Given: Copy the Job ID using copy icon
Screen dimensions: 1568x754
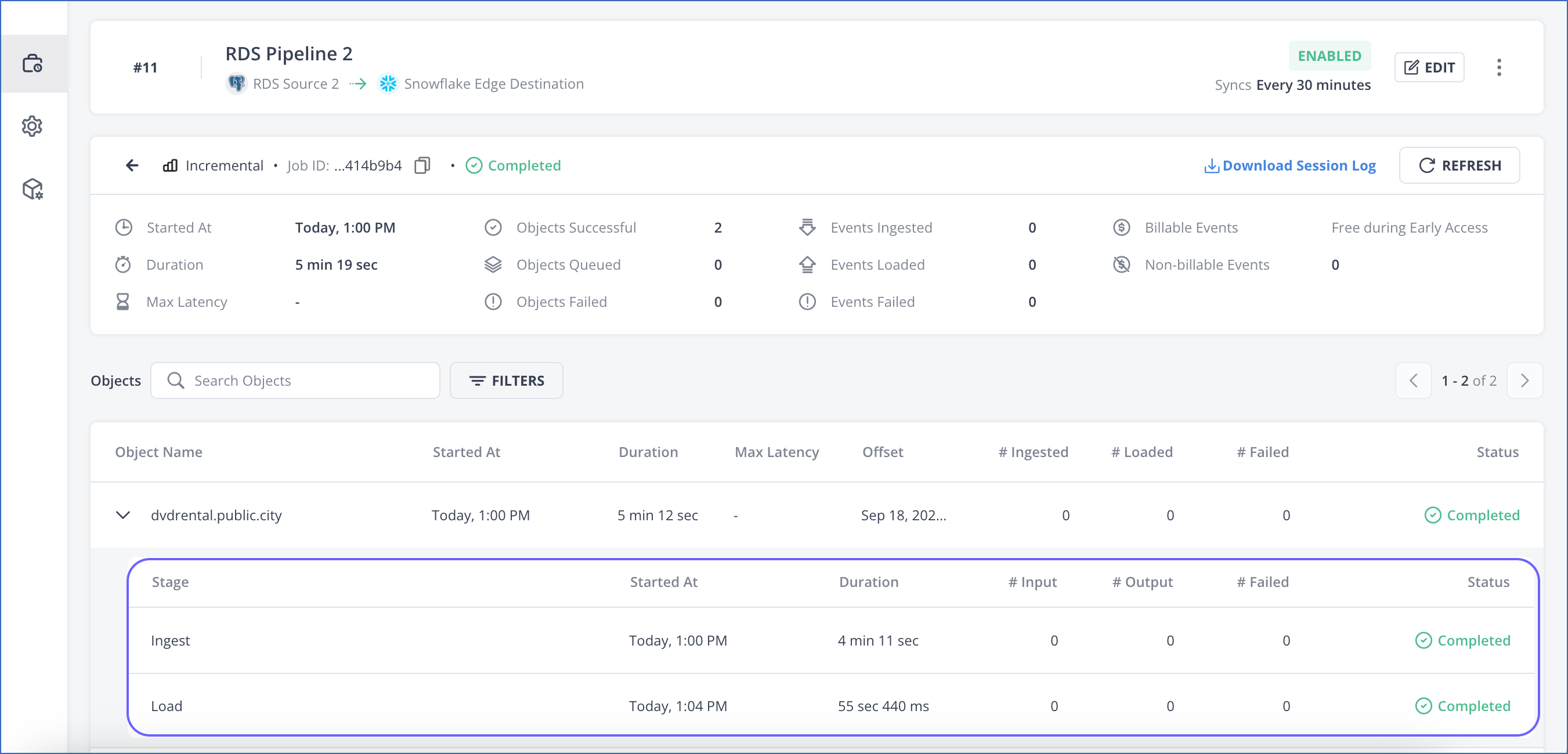Looking at the screenshot, I should (x=422, y=165).
